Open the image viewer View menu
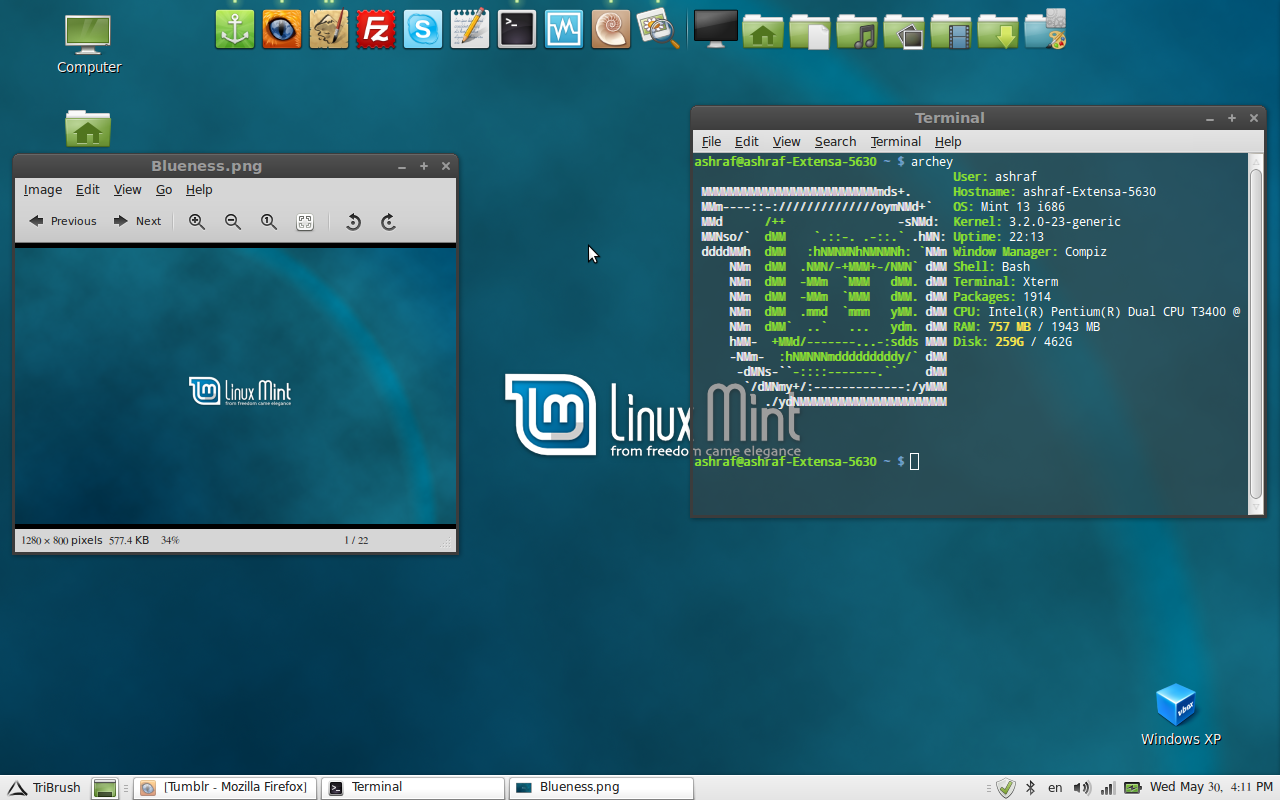Image resolution: width=1280 pixels, height=800 pixels. click(128, 190)
